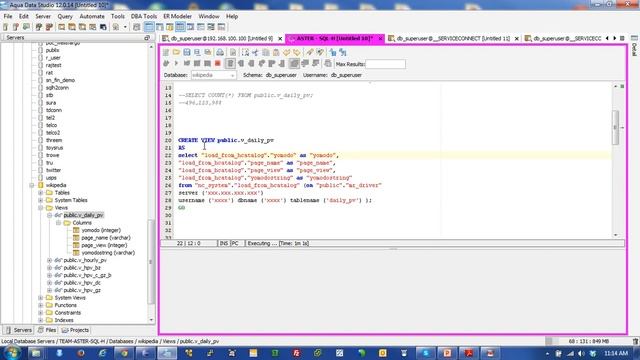The image size is (640, 360).
Task: Click the Internet Explorer taskbar icon
Action: (102, 353)
